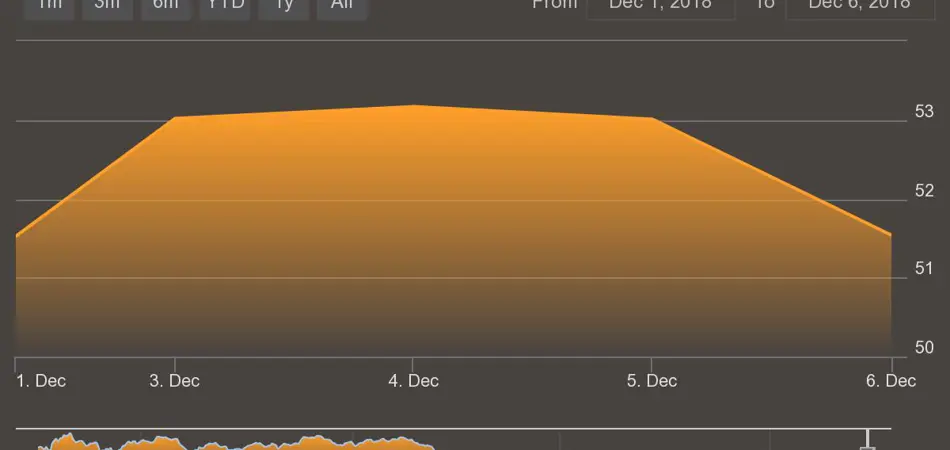The image size is (950, 450).
Task: Click the 50 y-axis label
Action: (x=924, y=348)
